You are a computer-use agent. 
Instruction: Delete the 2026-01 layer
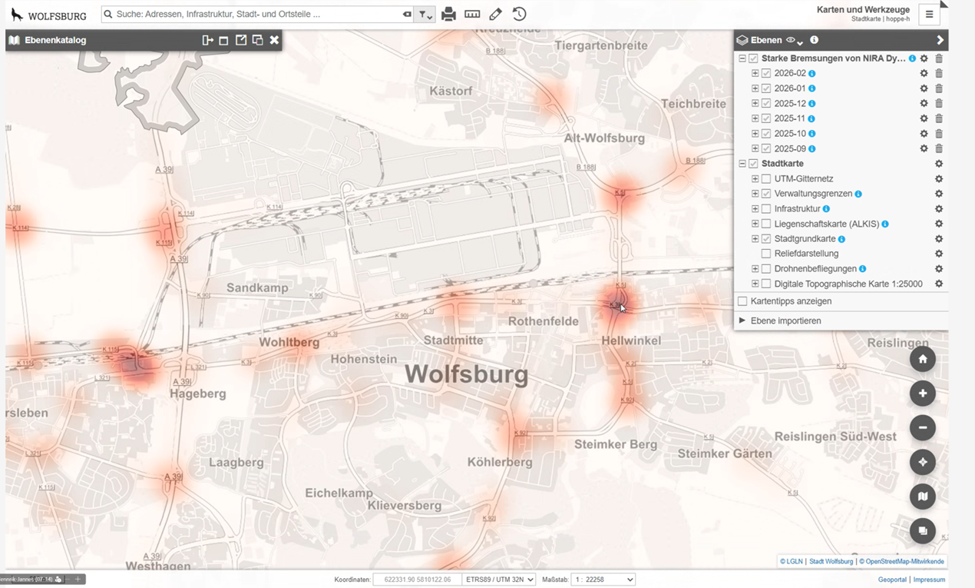click(x=939, y=88)
